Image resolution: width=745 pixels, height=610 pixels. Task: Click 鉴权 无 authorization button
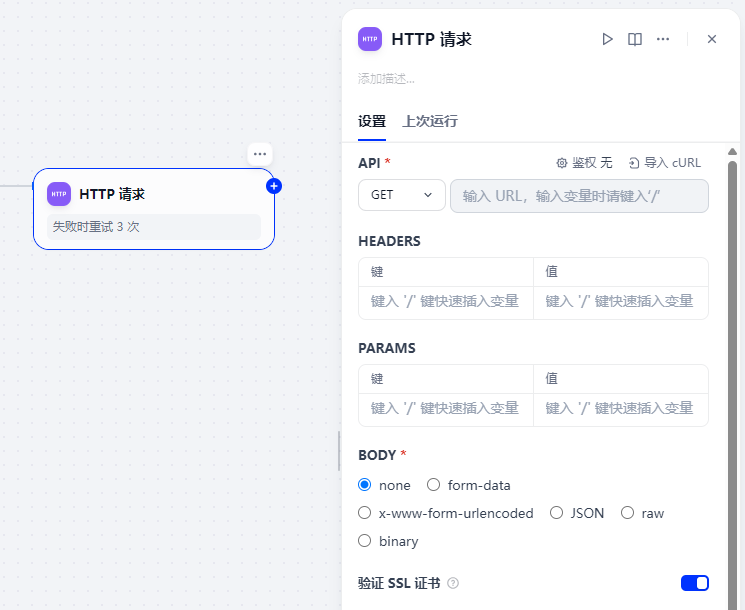tap(584, 163)
